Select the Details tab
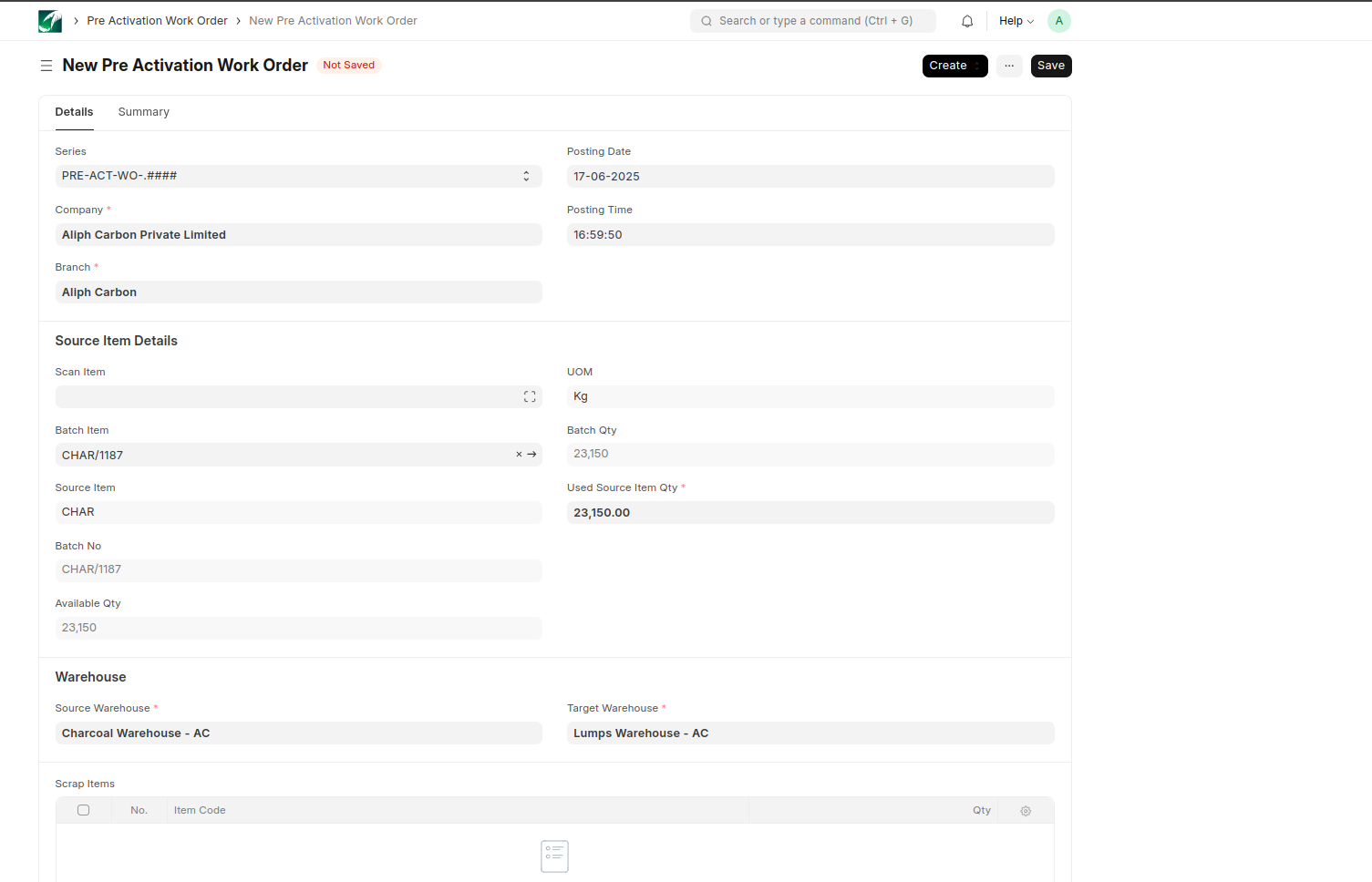 [74, 112]
